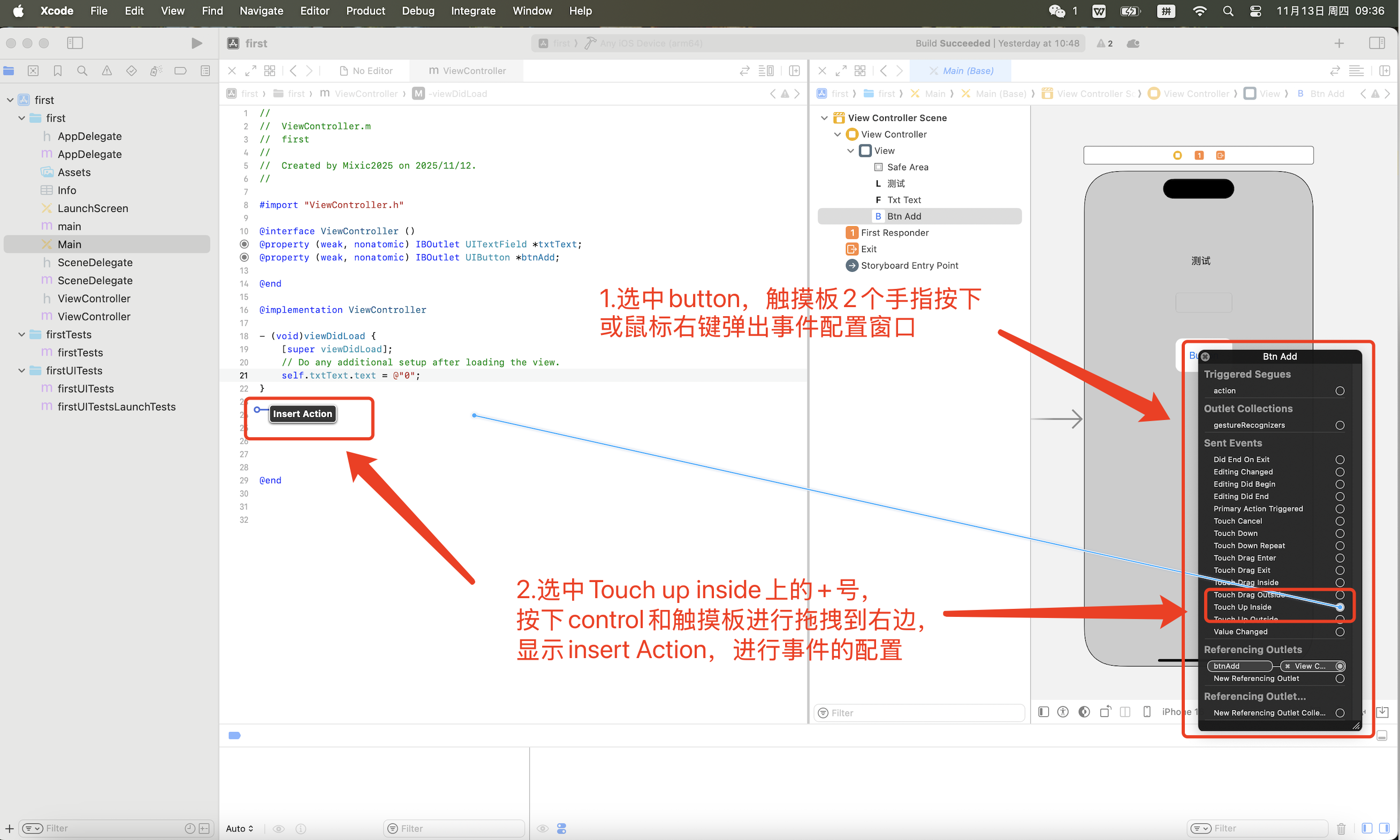Click the Run play button

pyautogui.click(x=196, y=43)
